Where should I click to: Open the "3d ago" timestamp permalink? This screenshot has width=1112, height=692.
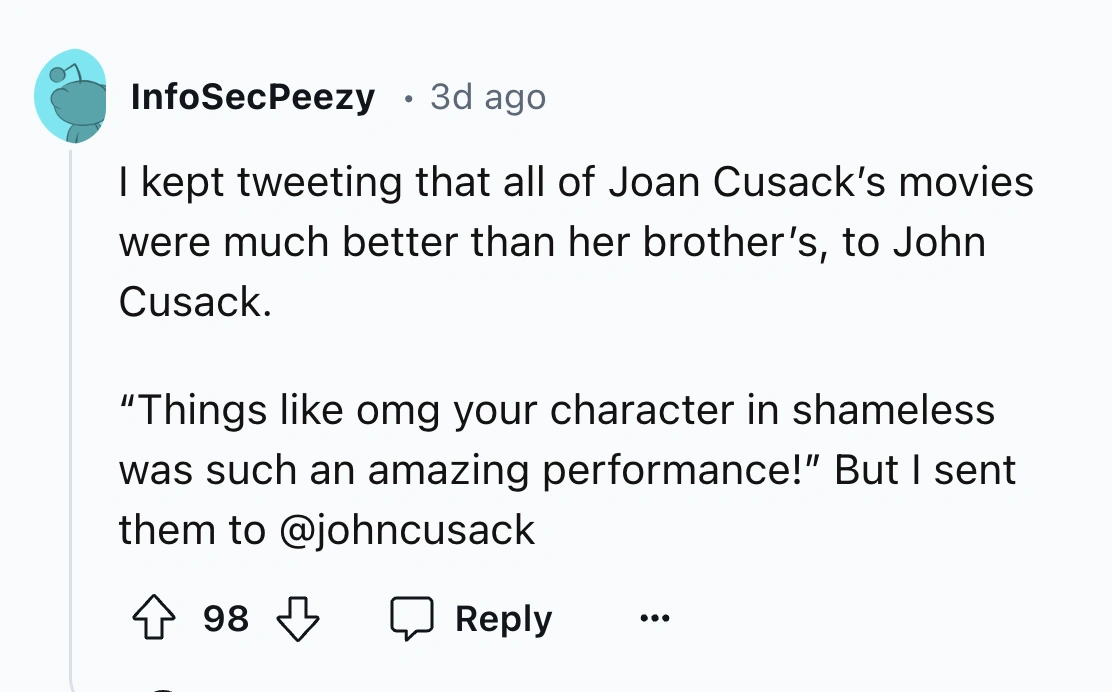click(x=488, y=97)
